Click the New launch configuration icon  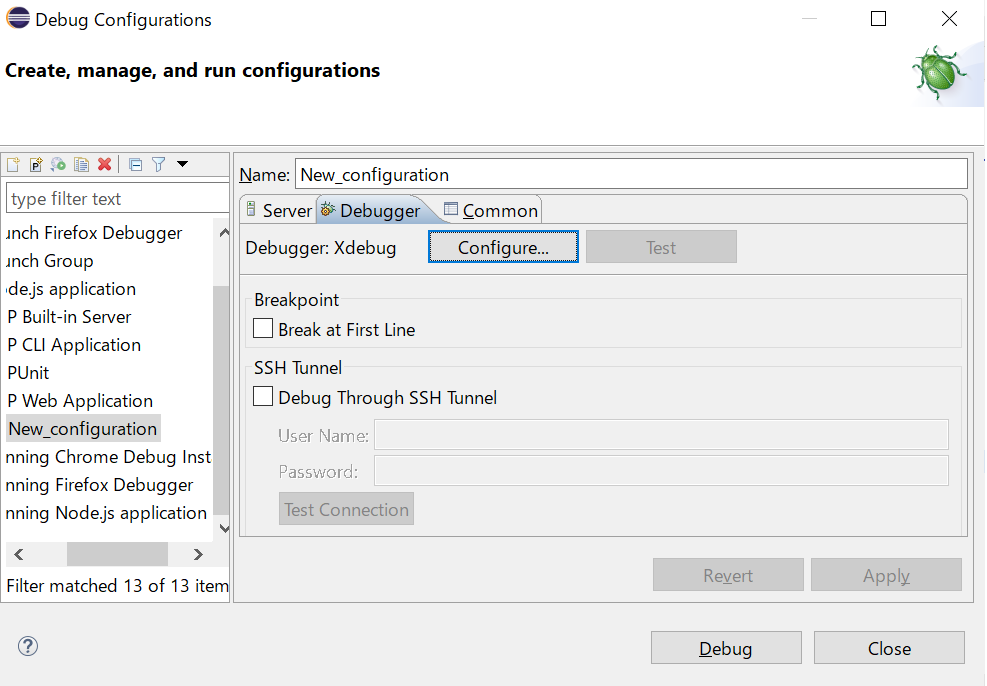[13, 165]
